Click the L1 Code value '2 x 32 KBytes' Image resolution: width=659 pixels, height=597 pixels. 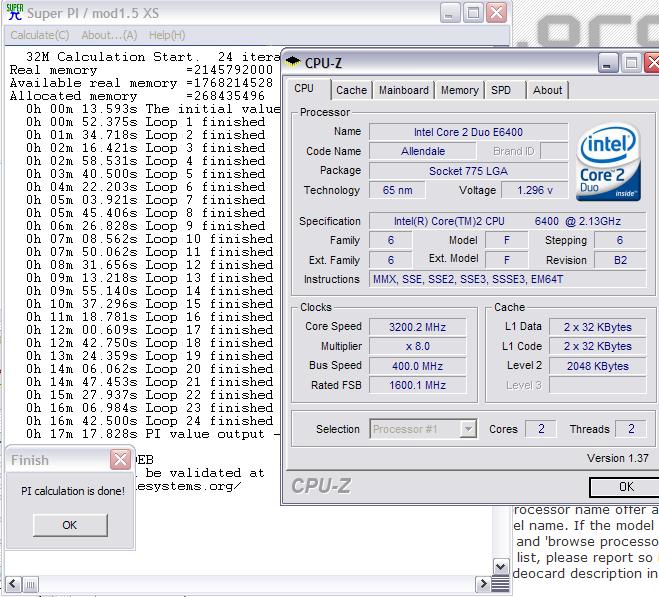coord(597,346)
